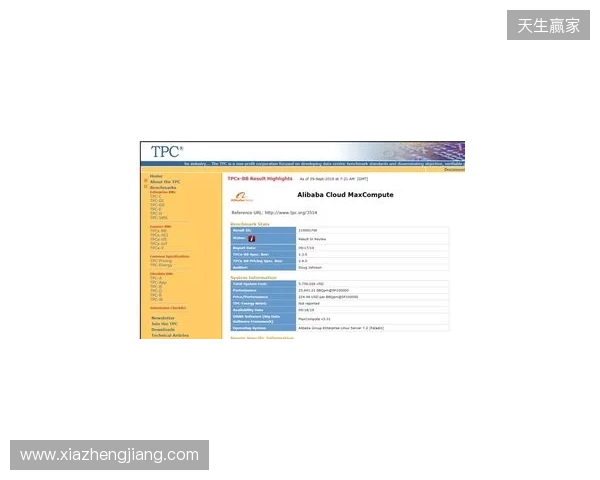Open TPCx-HCI link in sidebar
Screen dimensions: 600x480
[x=159, y=235]
